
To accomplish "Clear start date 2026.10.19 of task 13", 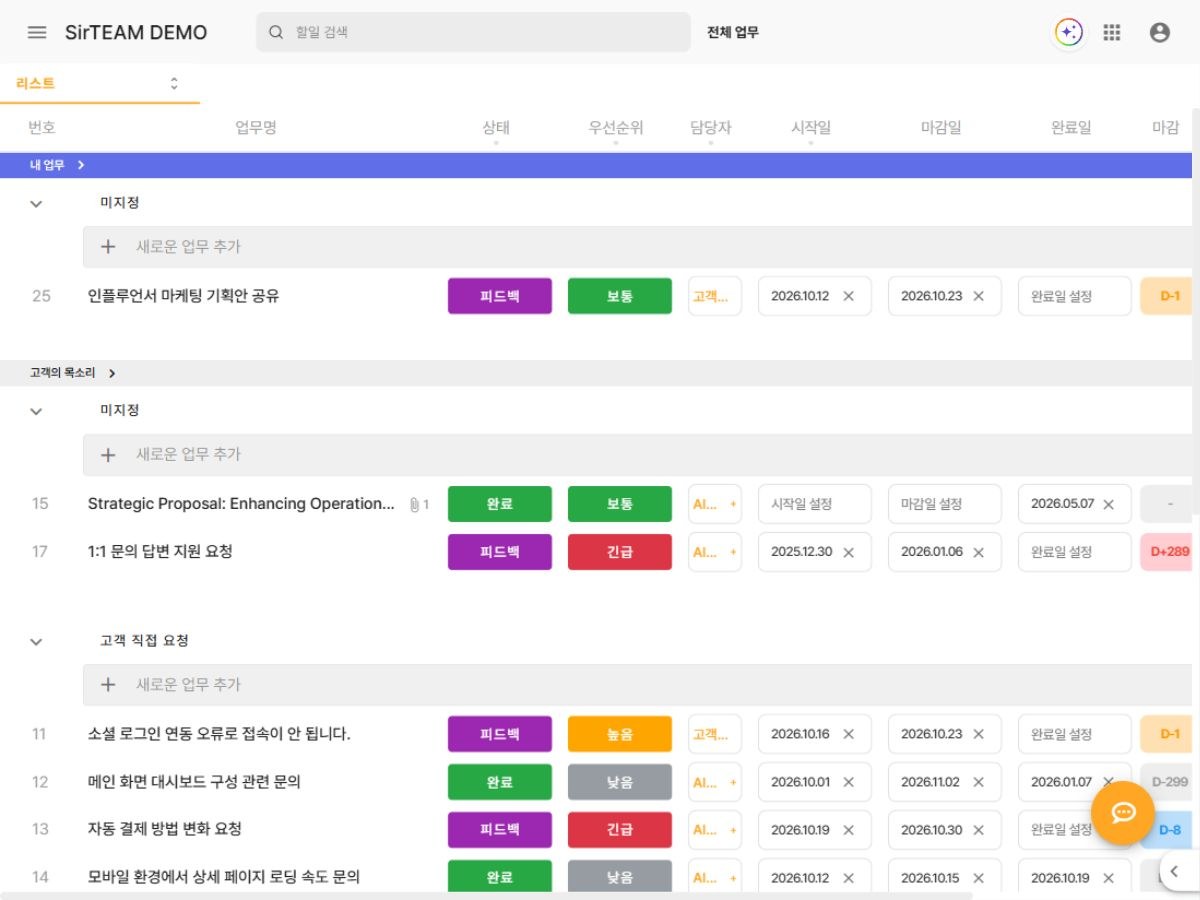I will coord(849,830).
